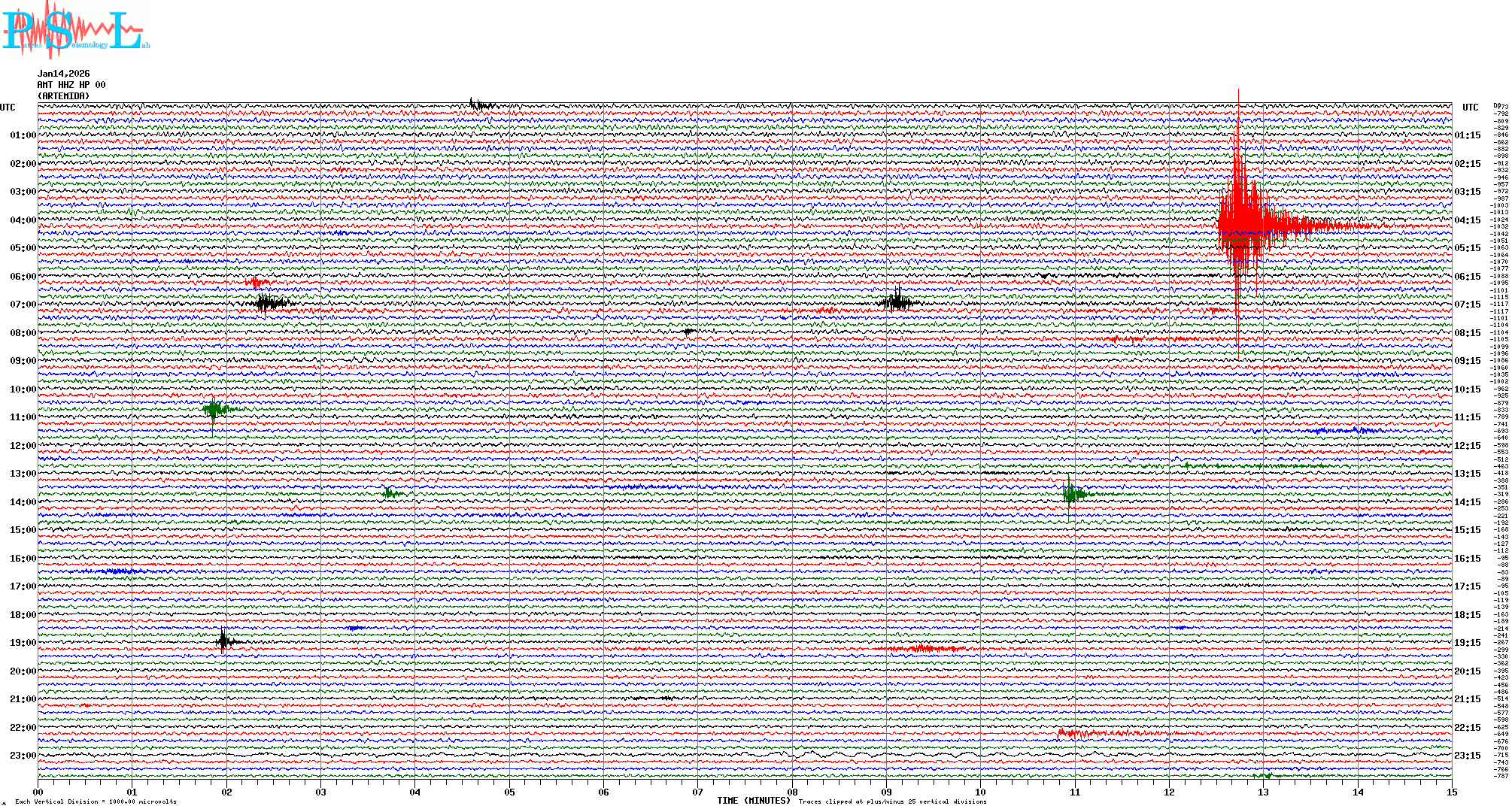Click the 07:00 hour label on left axis
Image resolution: width=1512 pixels, height=812 pixels.
point(23,304)
